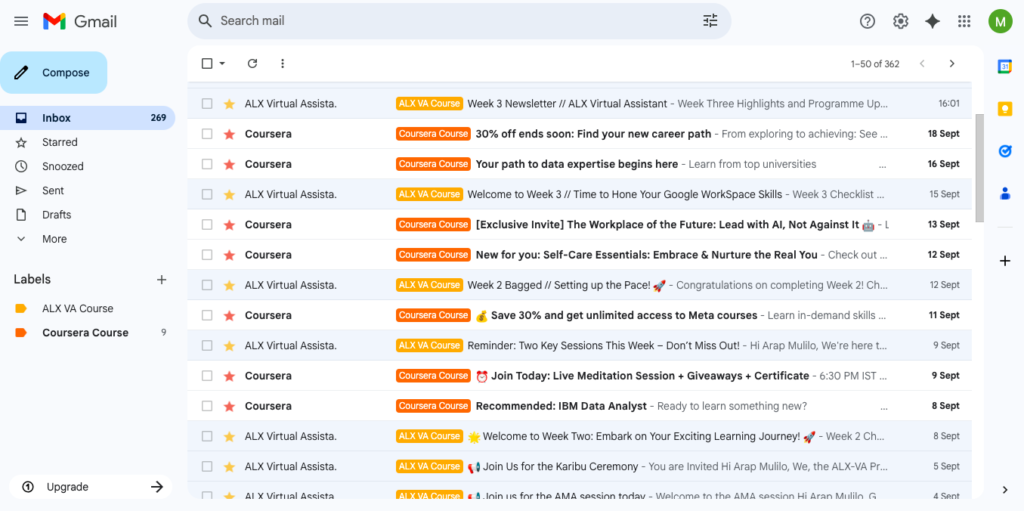Select the 'Week 3 Newsletter' email checkbox
The image size is (1024, 511).
pyautogui.click(x=207, y=103)
